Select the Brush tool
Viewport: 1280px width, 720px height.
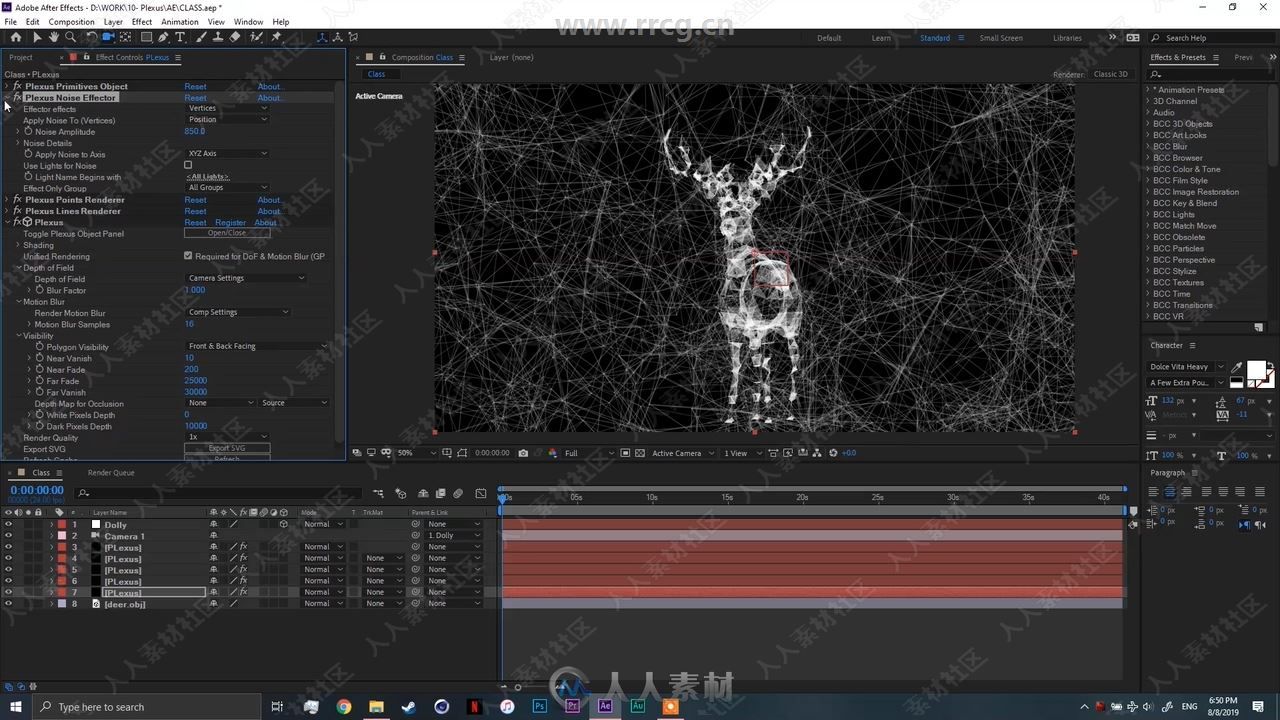coord(202,37)
